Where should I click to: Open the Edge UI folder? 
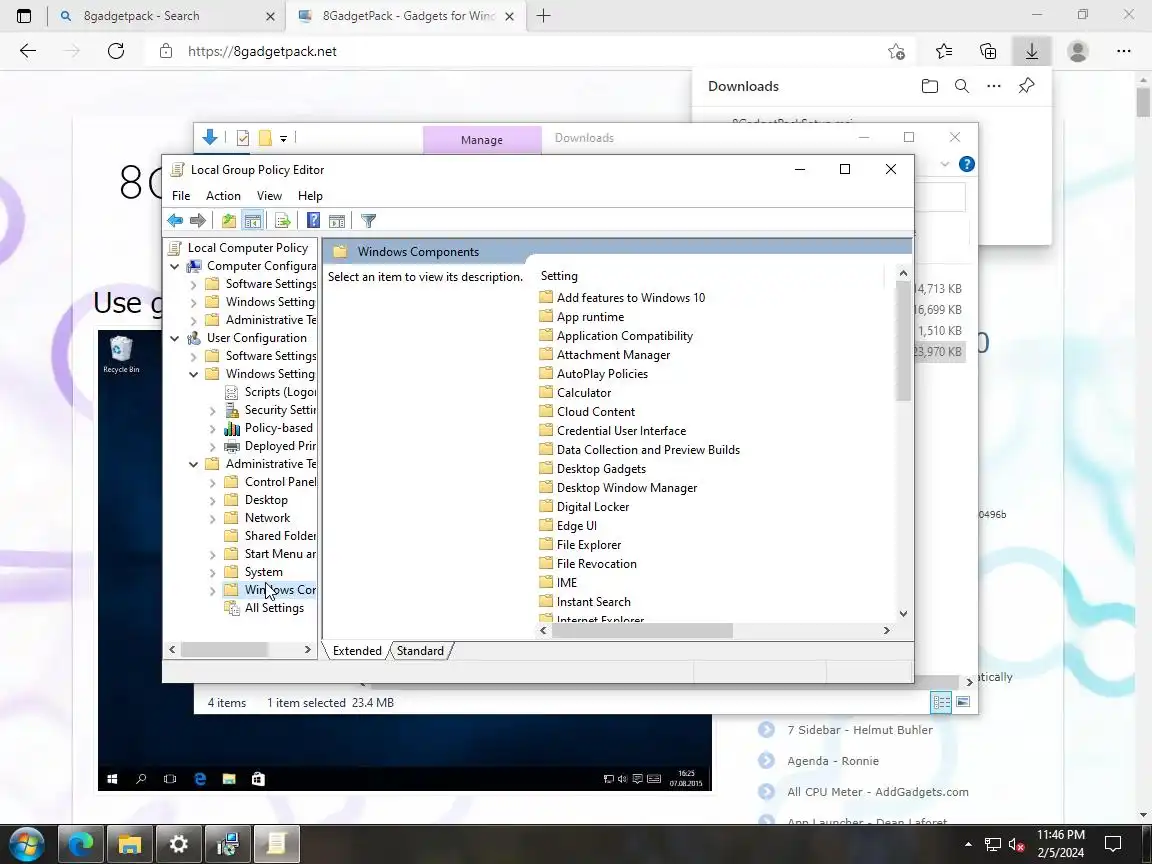pos(577,526)
